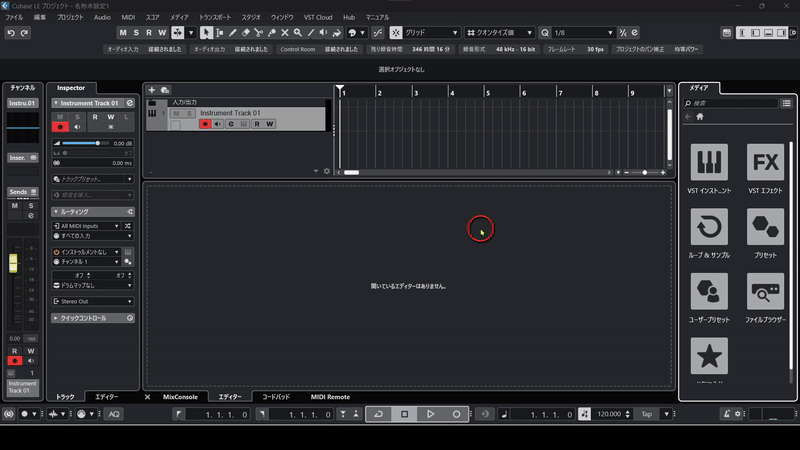Select the Range Selection tool
800x450 pixels.
(x=219, y=33)
